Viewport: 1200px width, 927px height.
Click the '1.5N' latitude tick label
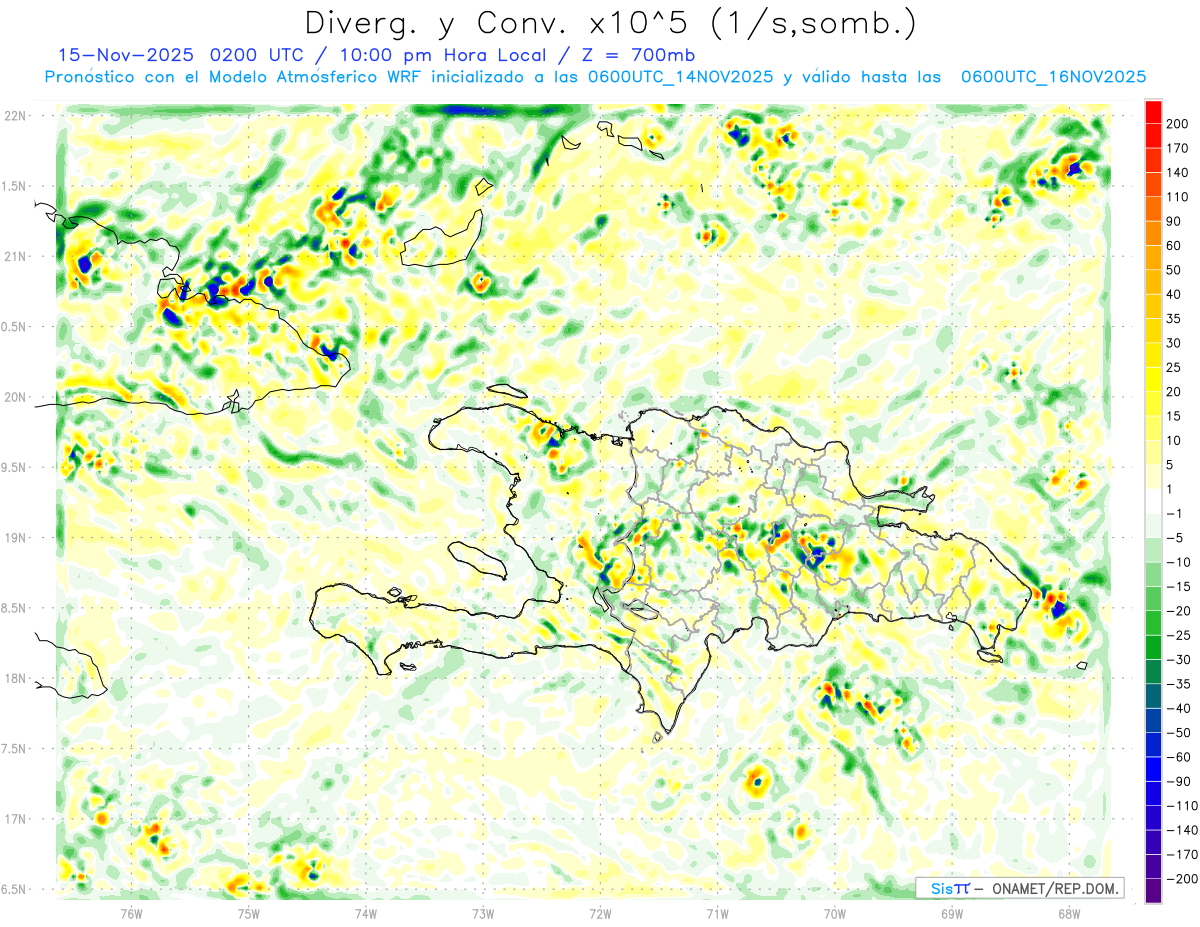[15, 186]
